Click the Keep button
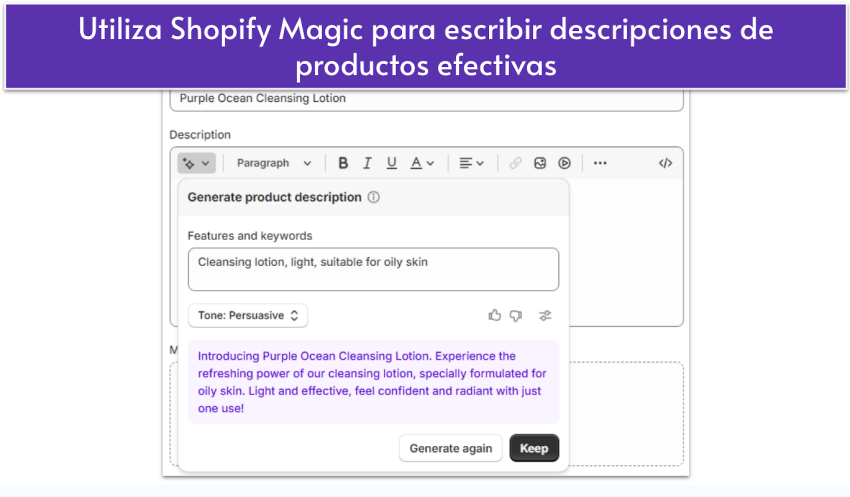 tap(534, 448)
